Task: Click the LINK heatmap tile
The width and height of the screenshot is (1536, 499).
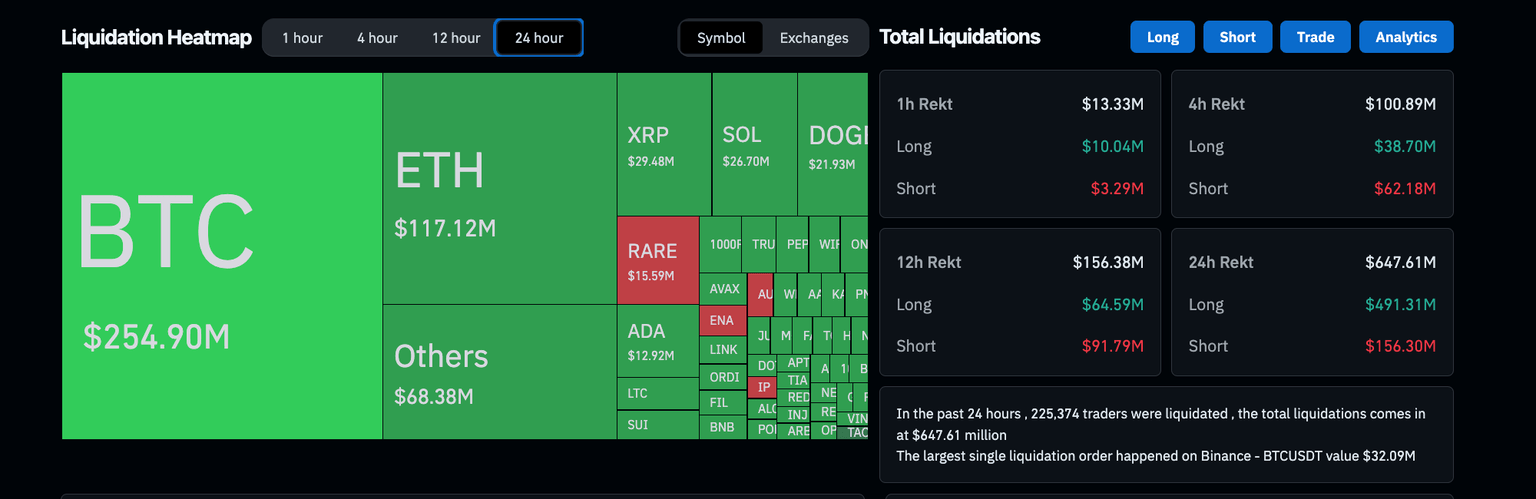Action: click(723, 350)
